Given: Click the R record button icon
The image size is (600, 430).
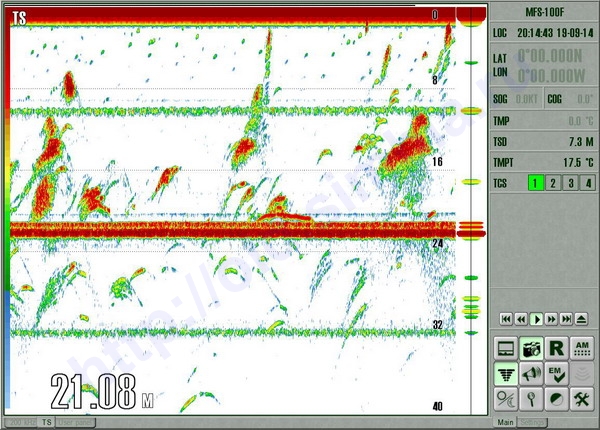Looking at the screenshot, I should pos(556,349).
